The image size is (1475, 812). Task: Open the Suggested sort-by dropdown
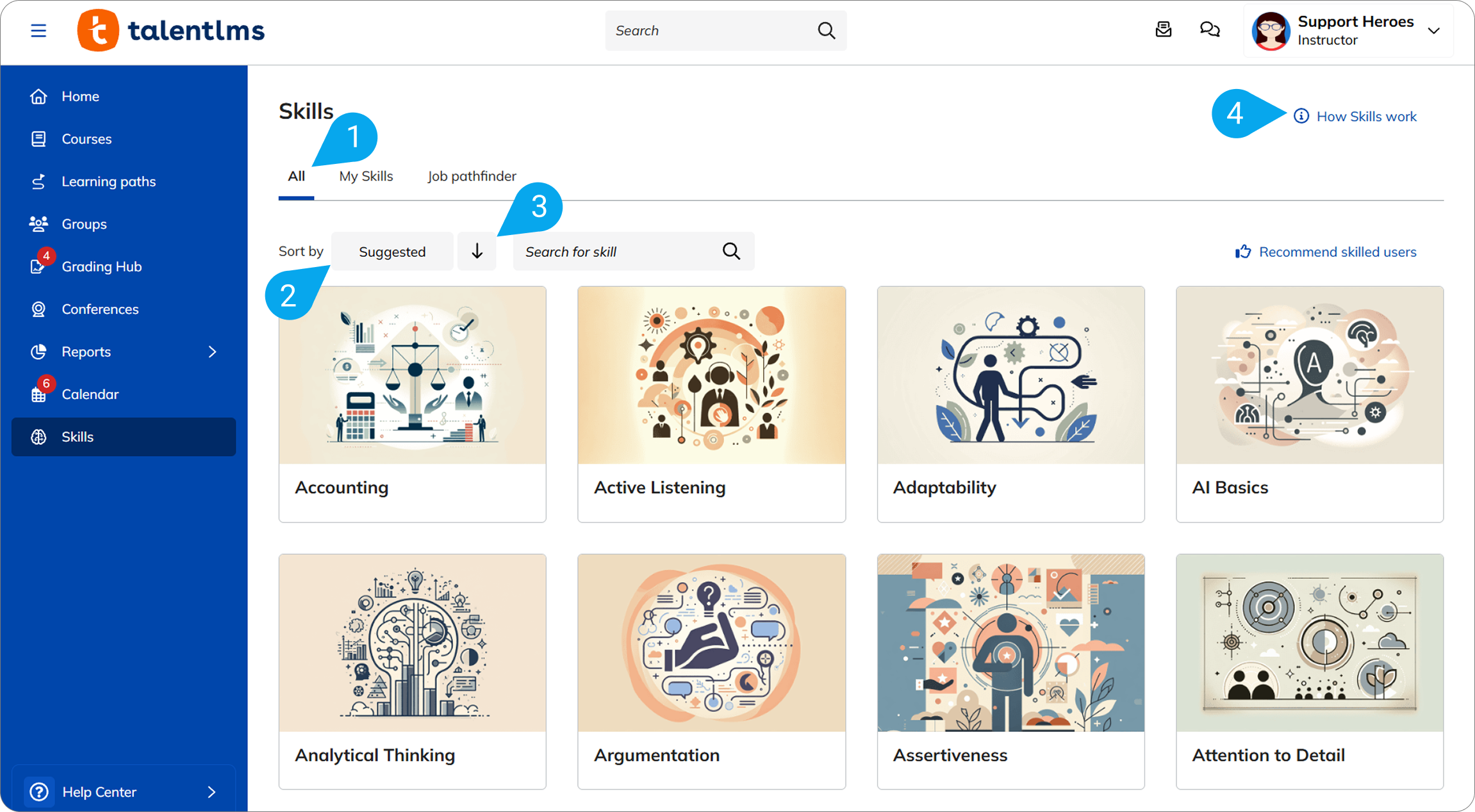392,252
